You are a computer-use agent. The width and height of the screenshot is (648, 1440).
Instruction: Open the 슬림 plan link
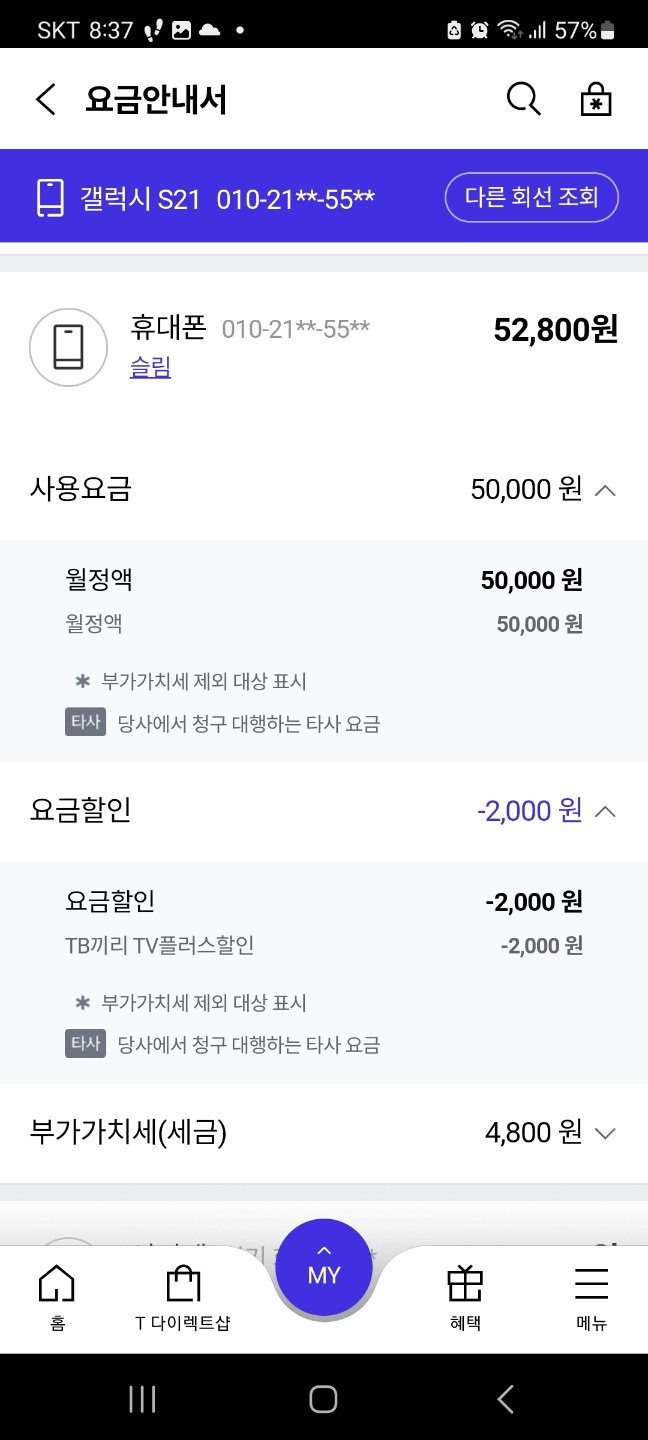pyautogui.click(x=150, y=368)
